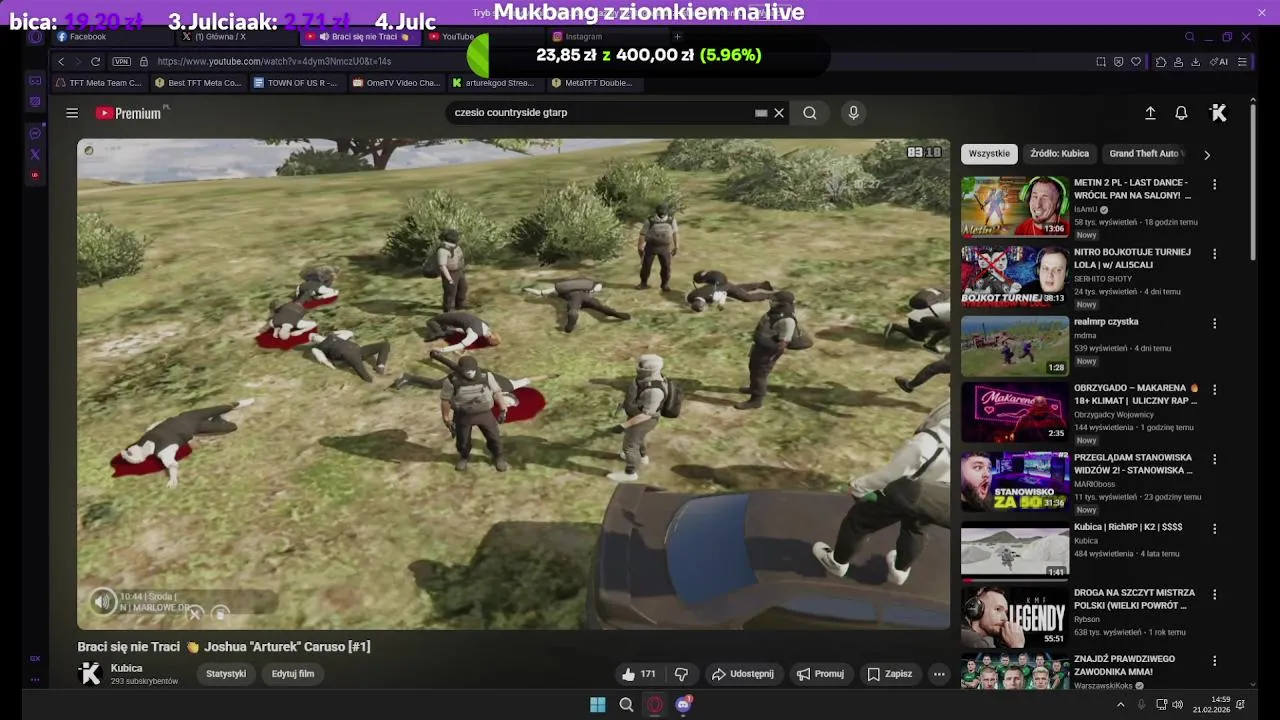1280x720 pixels.
Task: Open options for NITRO BOJKOTUJE video
Action: 1214,254
